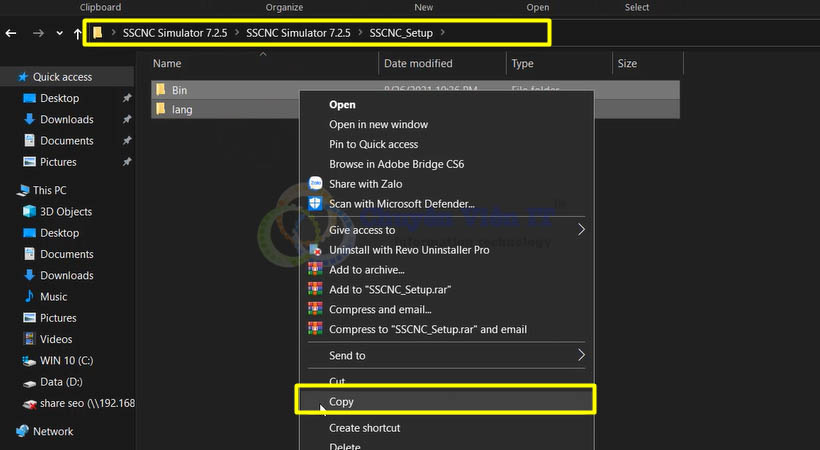820x450 pixels.
Task: Click the Bin folder icon
Action: click(161, 90)
